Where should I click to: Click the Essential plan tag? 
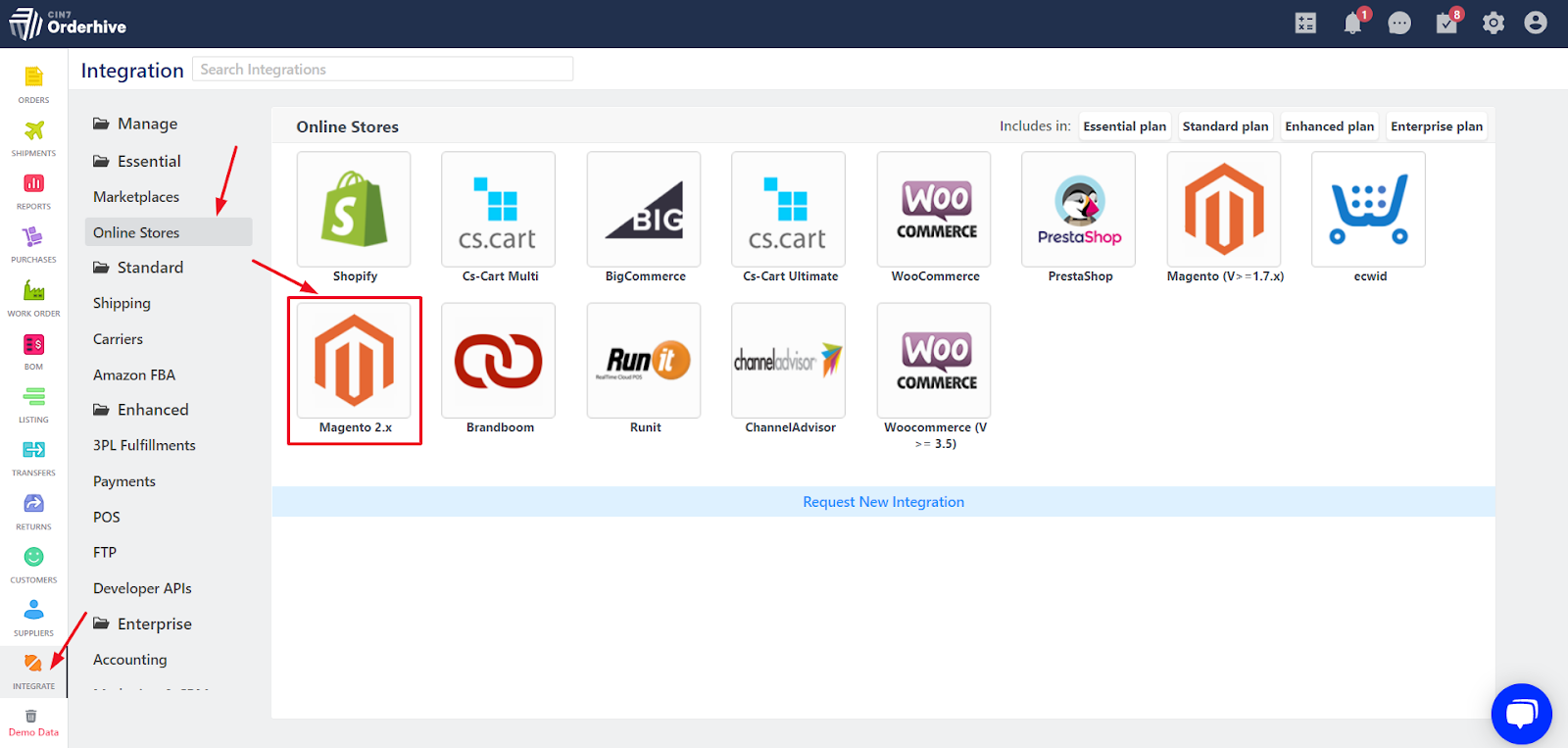tap(1125, 126)
